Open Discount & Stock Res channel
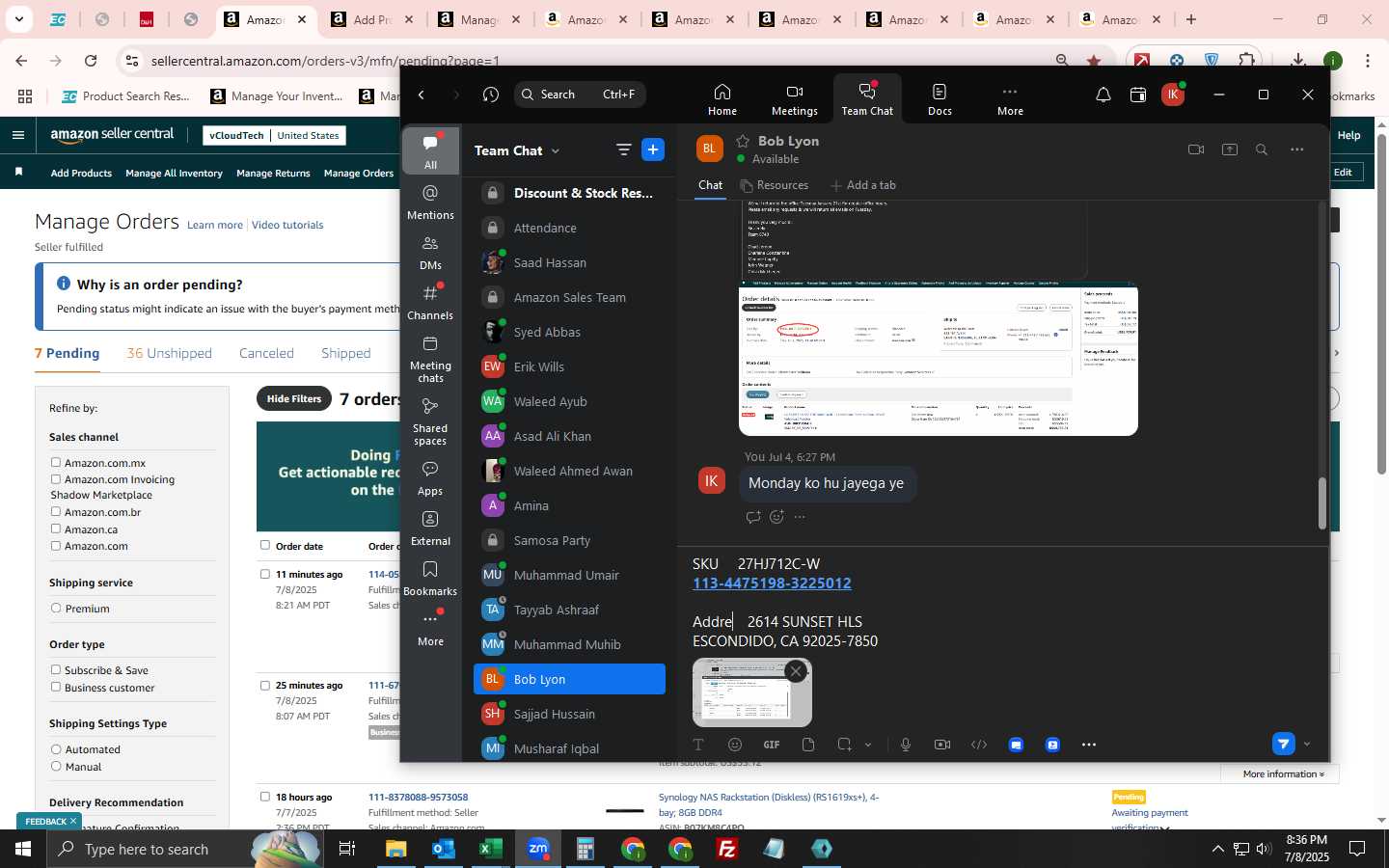The image size is (1389, 868). click(569, 193)
